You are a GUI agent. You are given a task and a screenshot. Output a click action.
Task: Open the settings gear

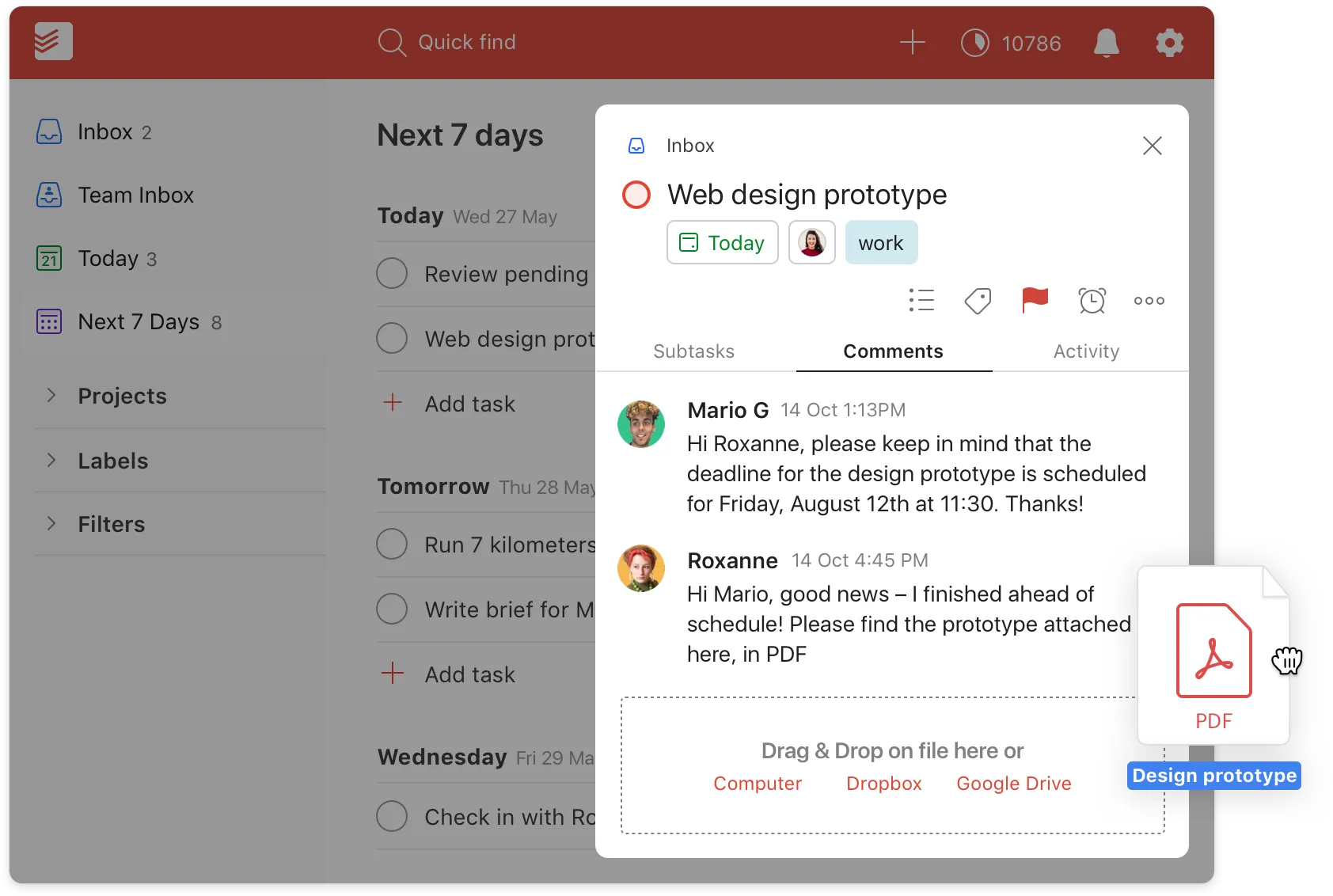coord(1169,43)
